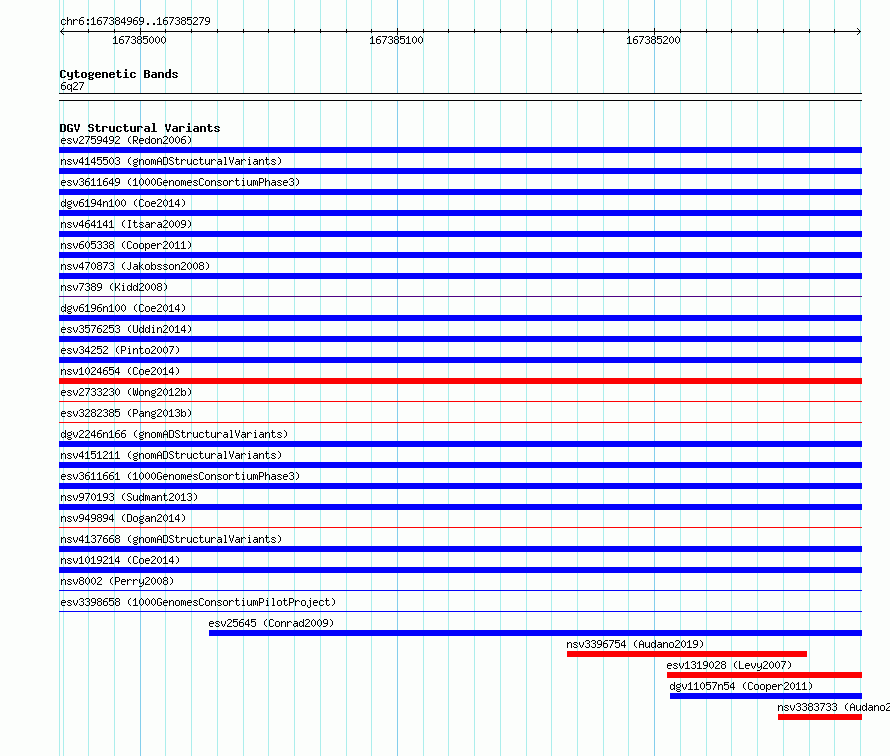This screenshot has width=890, height=756.
Task: Open nsv4151211 (gnomADStructuralVariants) variant
Action: [171, 455]
